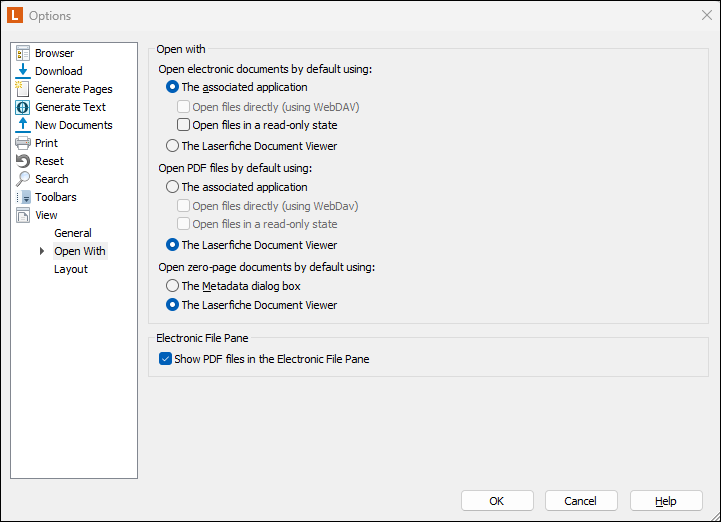Click the Help button
721x522 pixels.
tap(666, 500)
